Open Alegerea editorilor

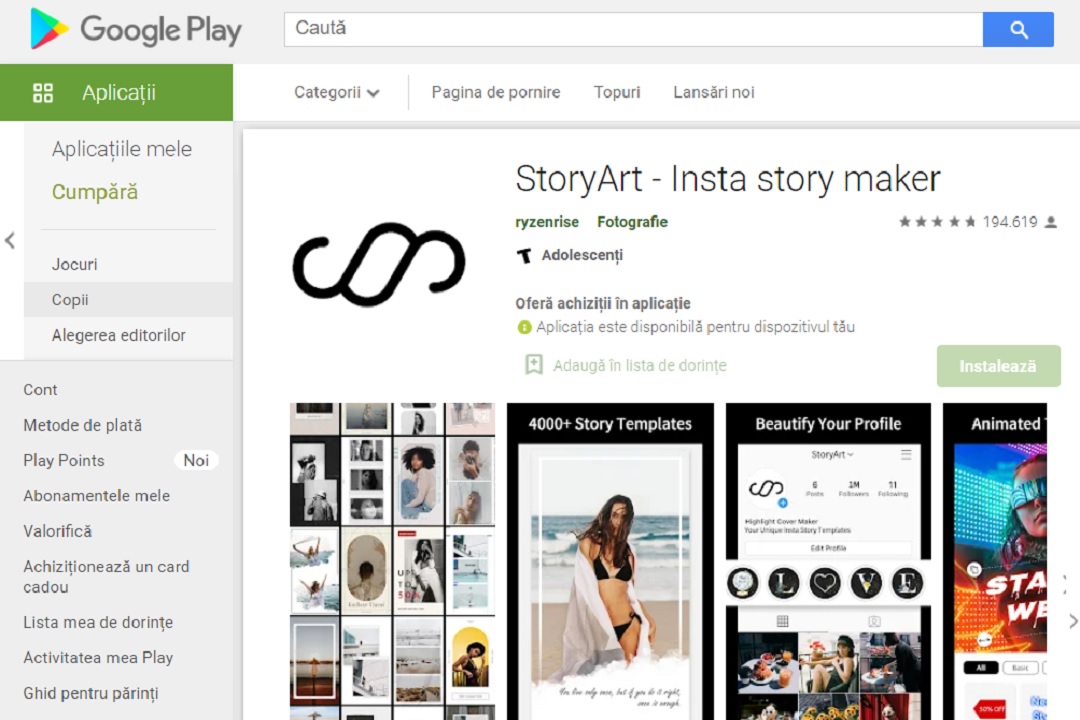point(118,336)
